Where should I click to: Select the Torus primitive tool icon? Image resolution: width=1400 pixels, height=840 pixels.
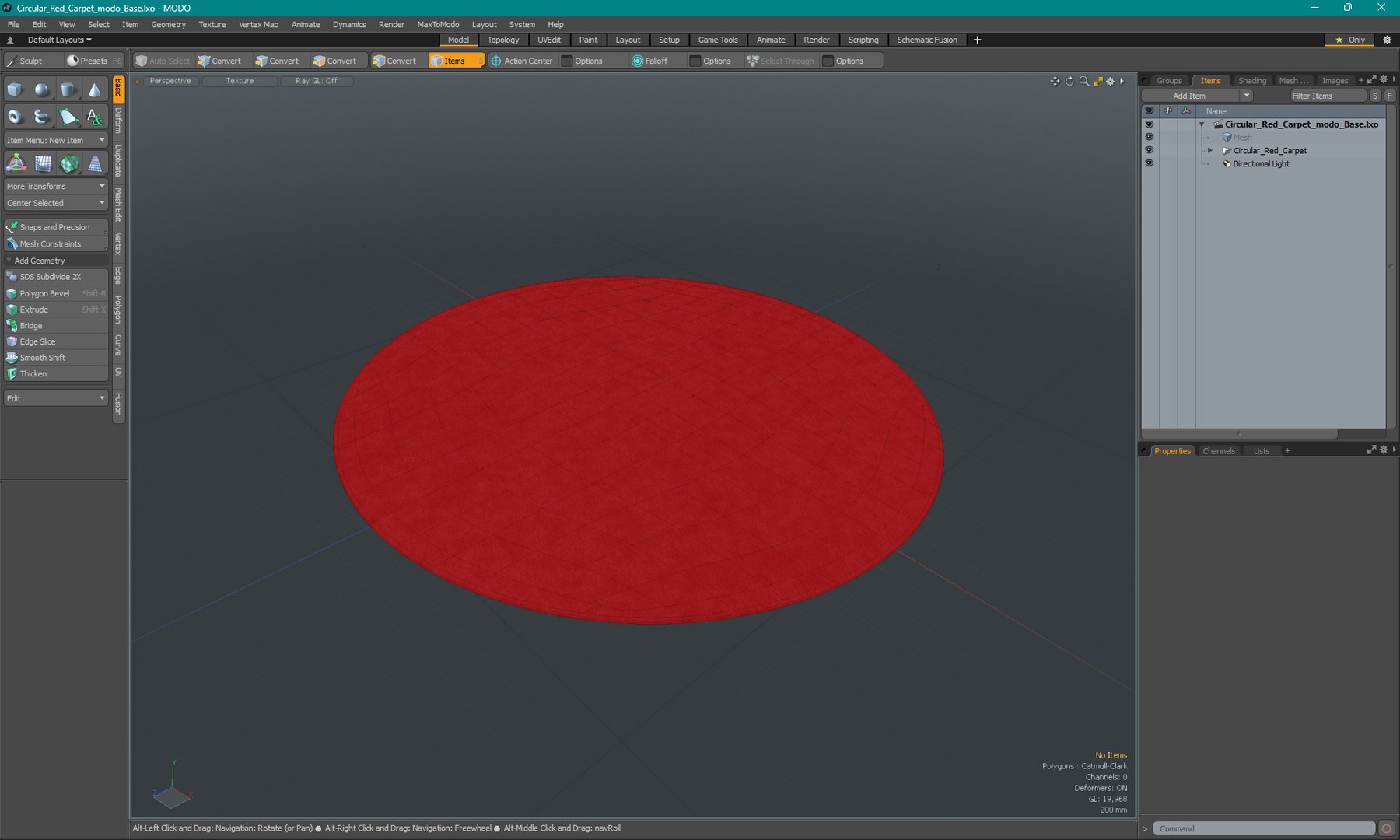point(15,117)
